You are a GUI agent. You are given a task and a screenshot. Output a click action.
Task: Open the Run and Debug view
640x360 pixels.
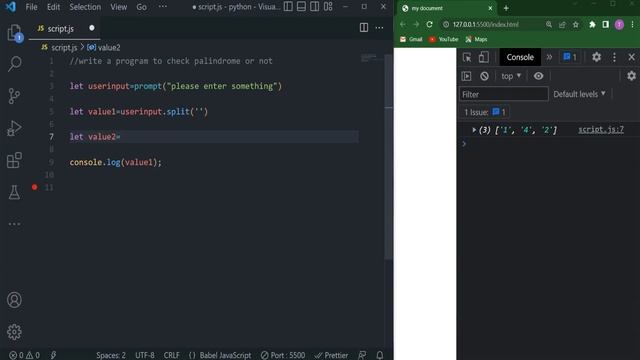click(14, 128)
